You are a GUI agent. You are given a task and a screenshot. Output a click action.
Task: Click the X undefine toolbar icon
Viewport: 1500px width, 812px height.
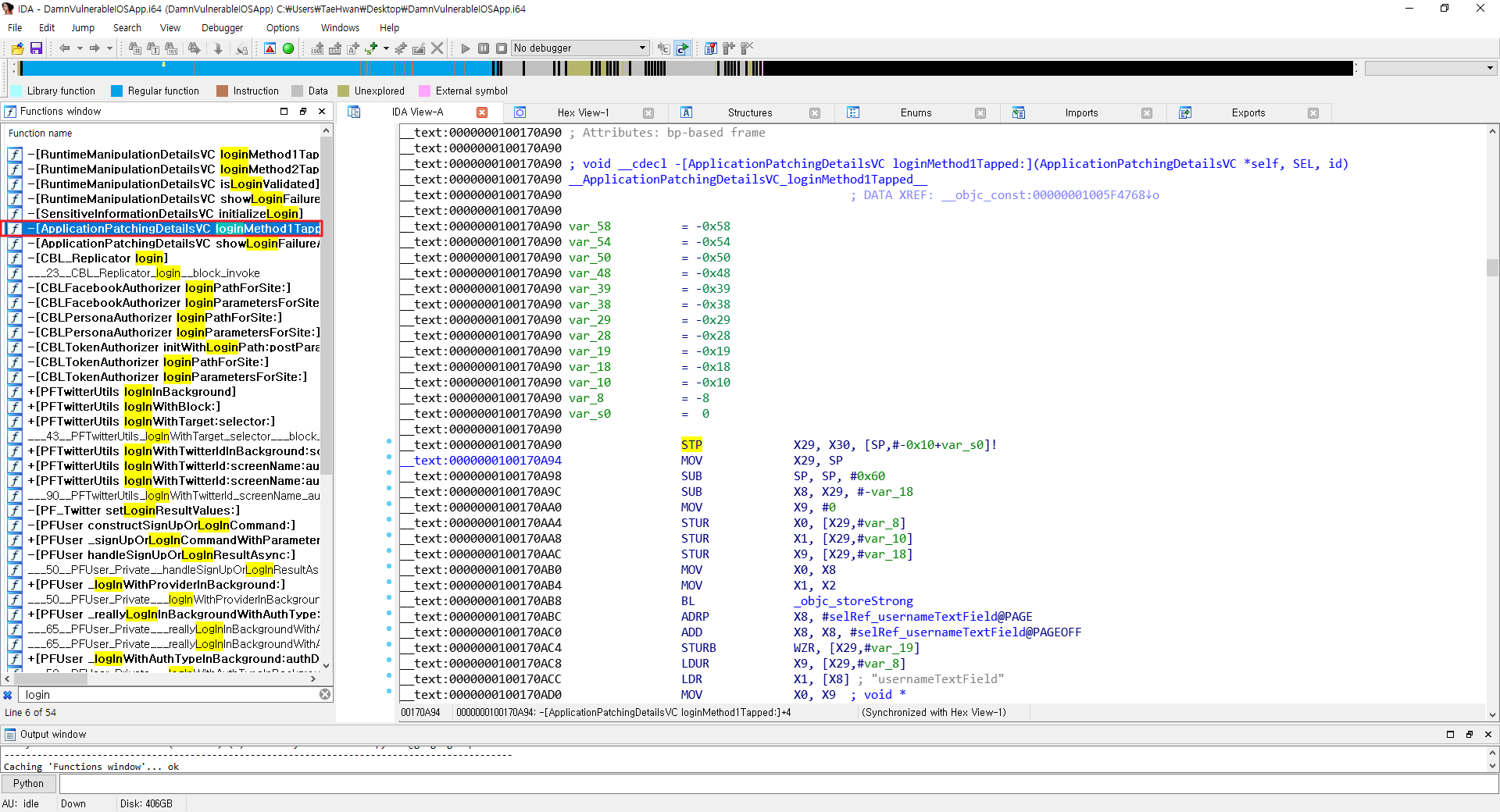(437, 48)
